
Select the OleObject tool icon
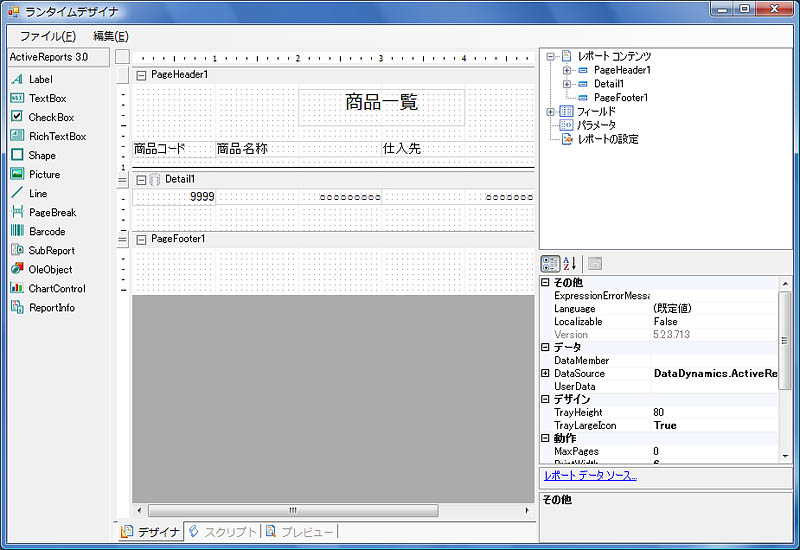(x=17, y=269)
